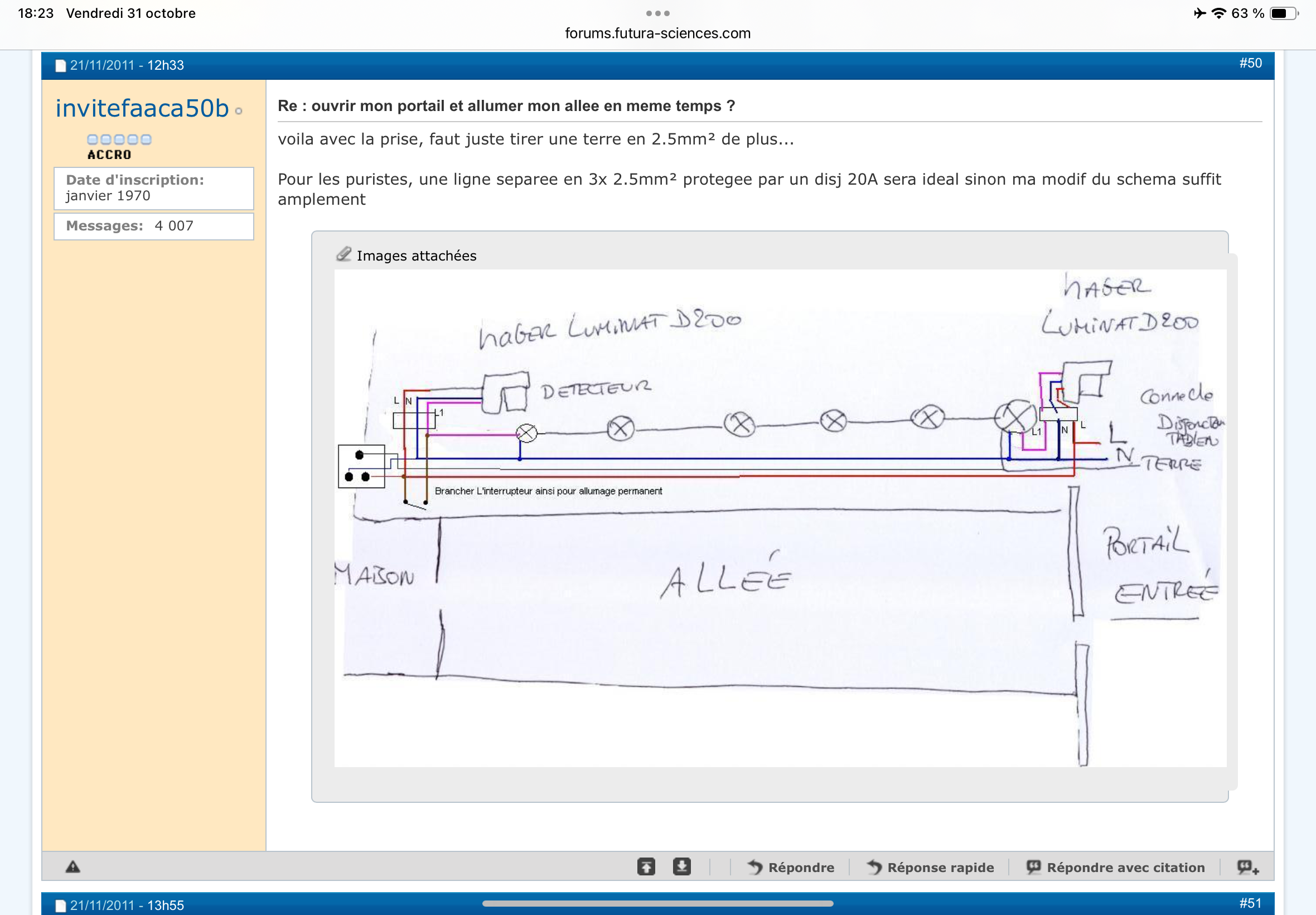Open the #51 post permalink
Image resolution: width=1316 pixels, height=915 pixels.
click(1250, 903)
